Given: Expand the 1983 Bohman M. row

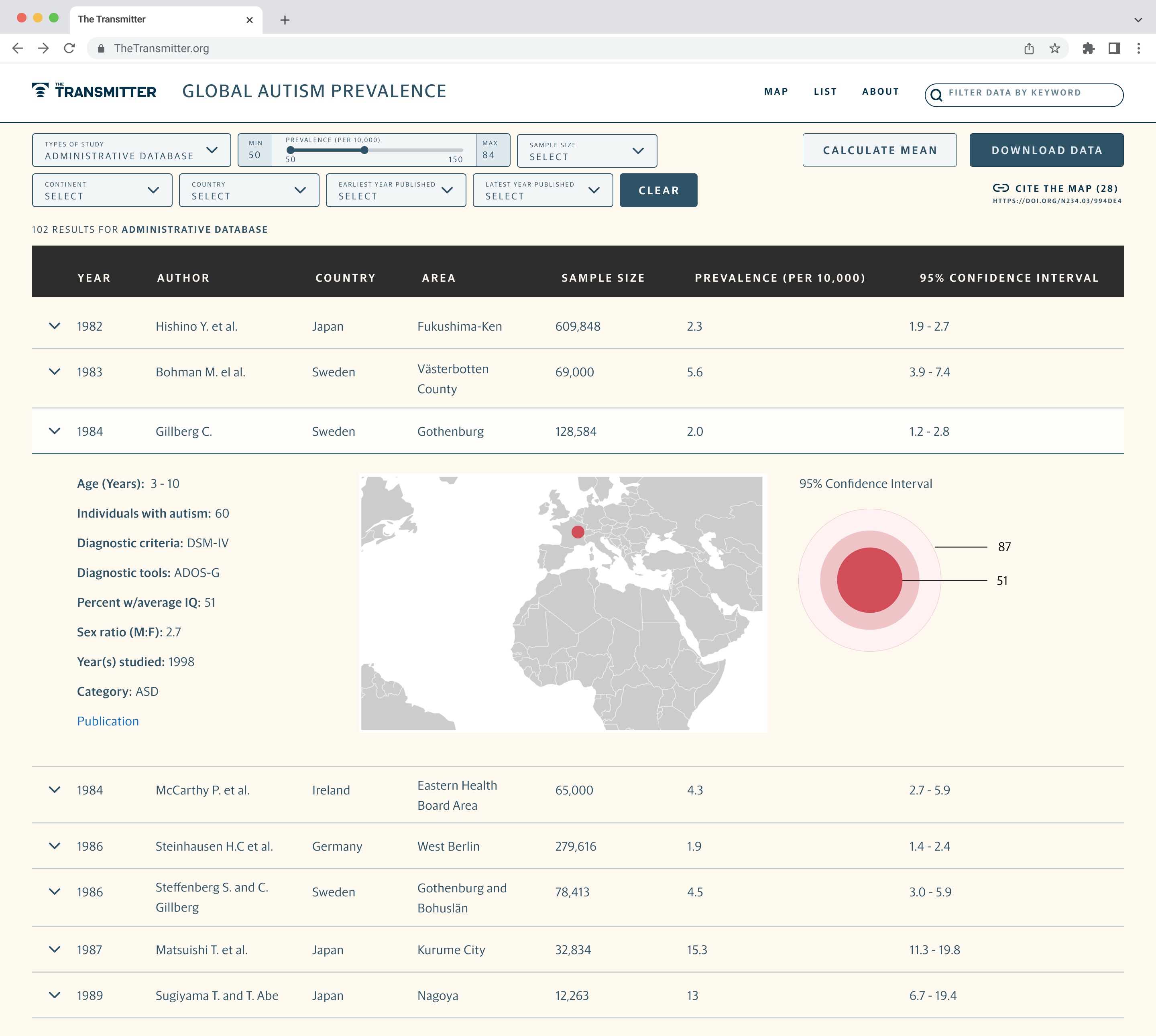Looking at the screenshot, I should click(x=55, y=372).
